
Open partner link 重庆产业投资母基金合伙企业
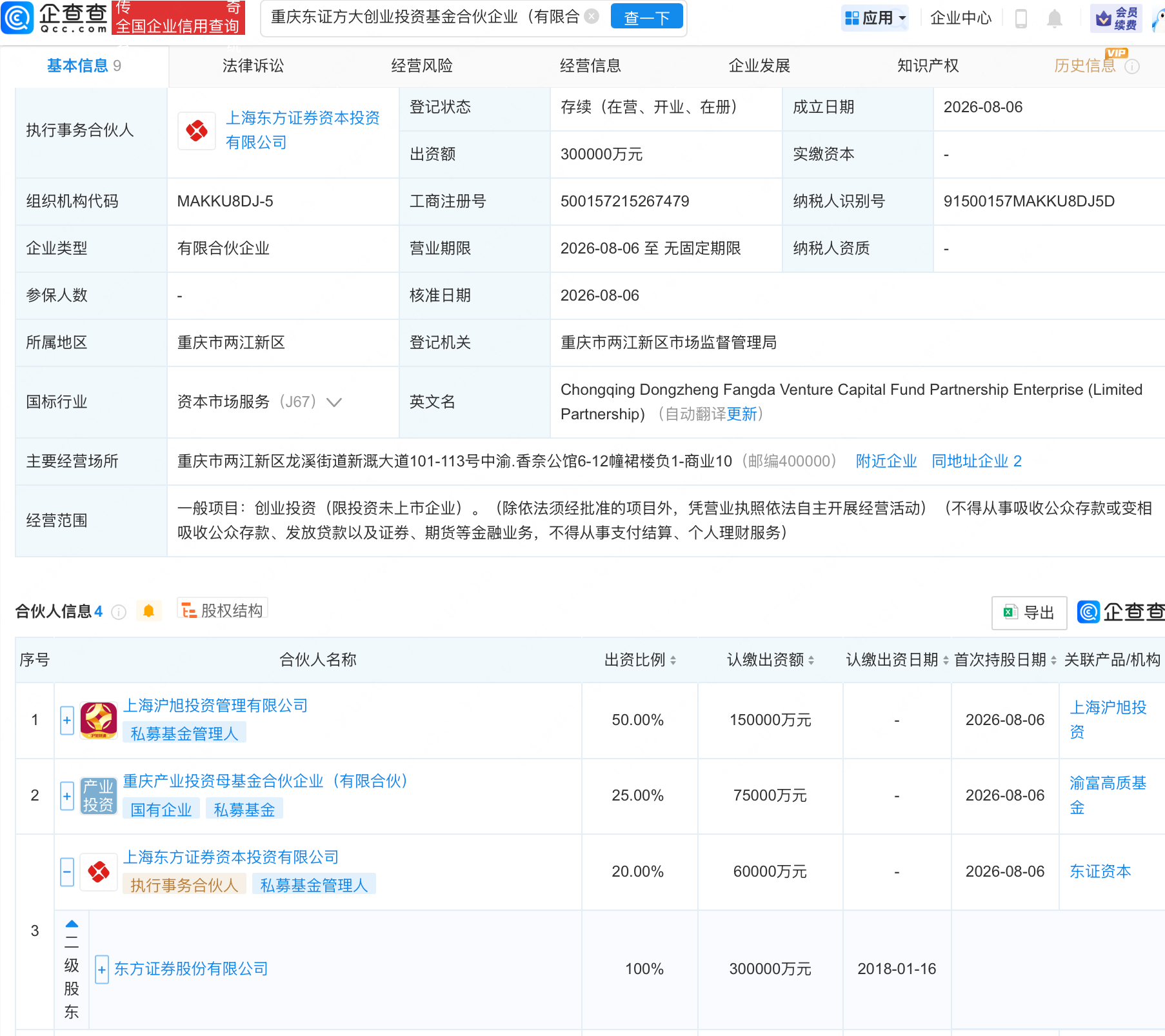tap(265, 781)
